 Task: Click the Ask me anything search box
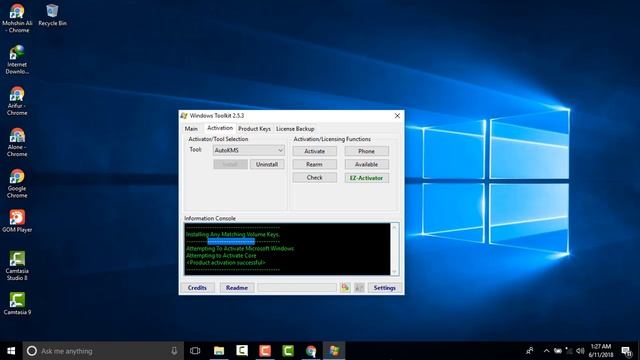coord(103,351)
